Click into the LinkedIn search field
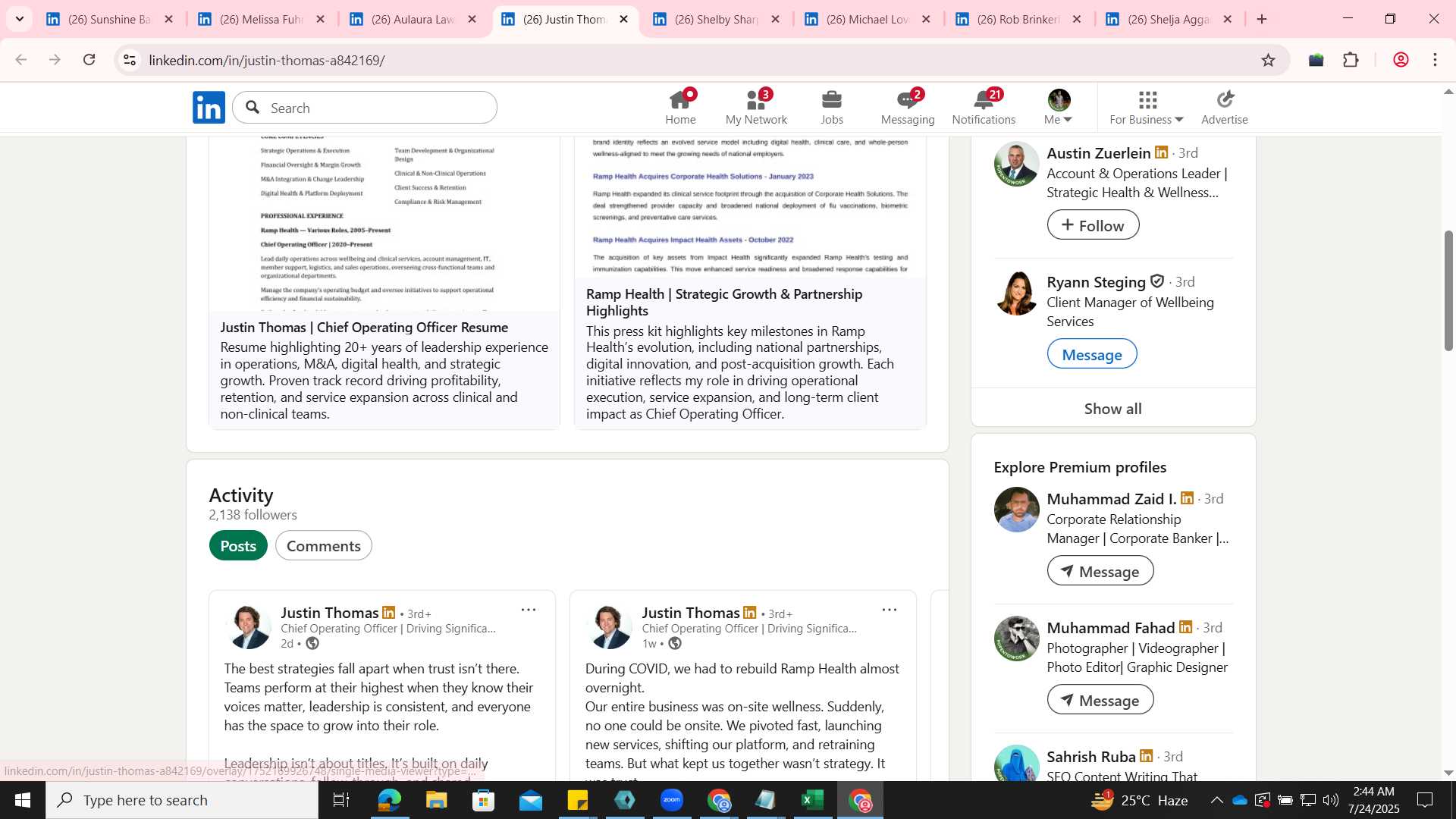Screen dimensions: 1456x819 point(365,108)
